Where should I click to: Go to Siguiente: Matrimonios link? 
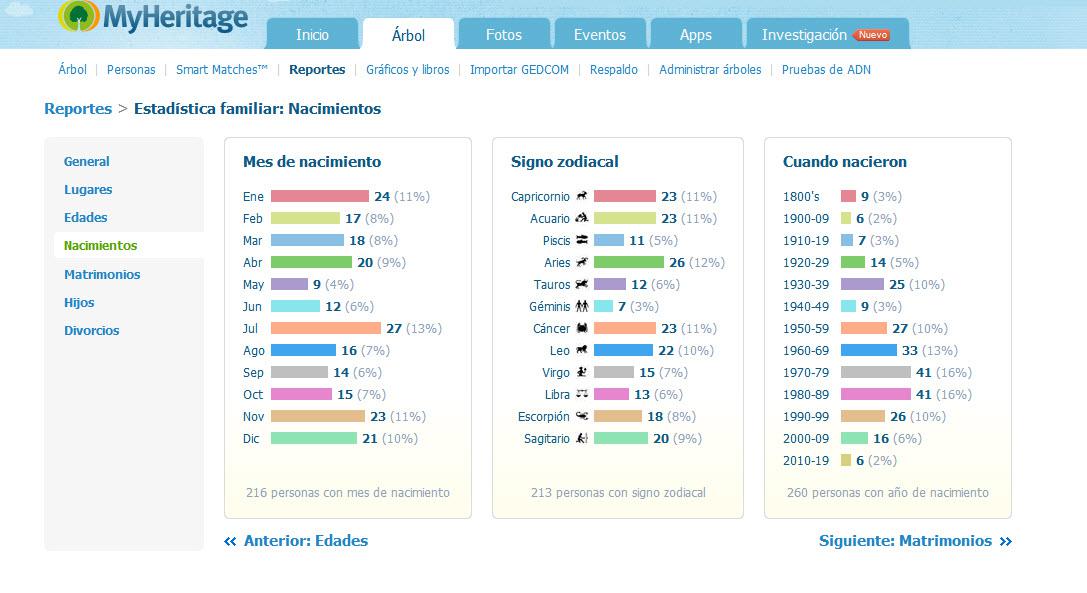click(x=915, y=541)
